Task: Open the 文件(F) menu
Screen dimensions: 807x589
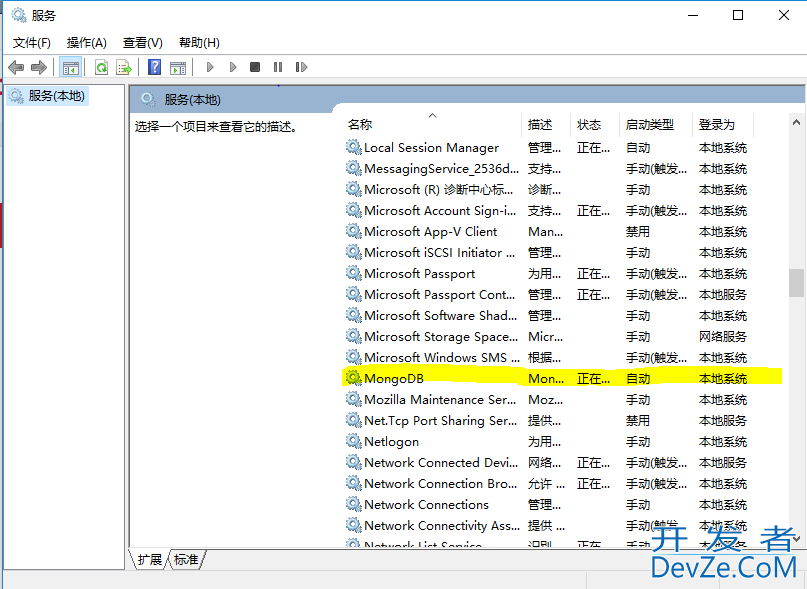Action: (32, 42)
